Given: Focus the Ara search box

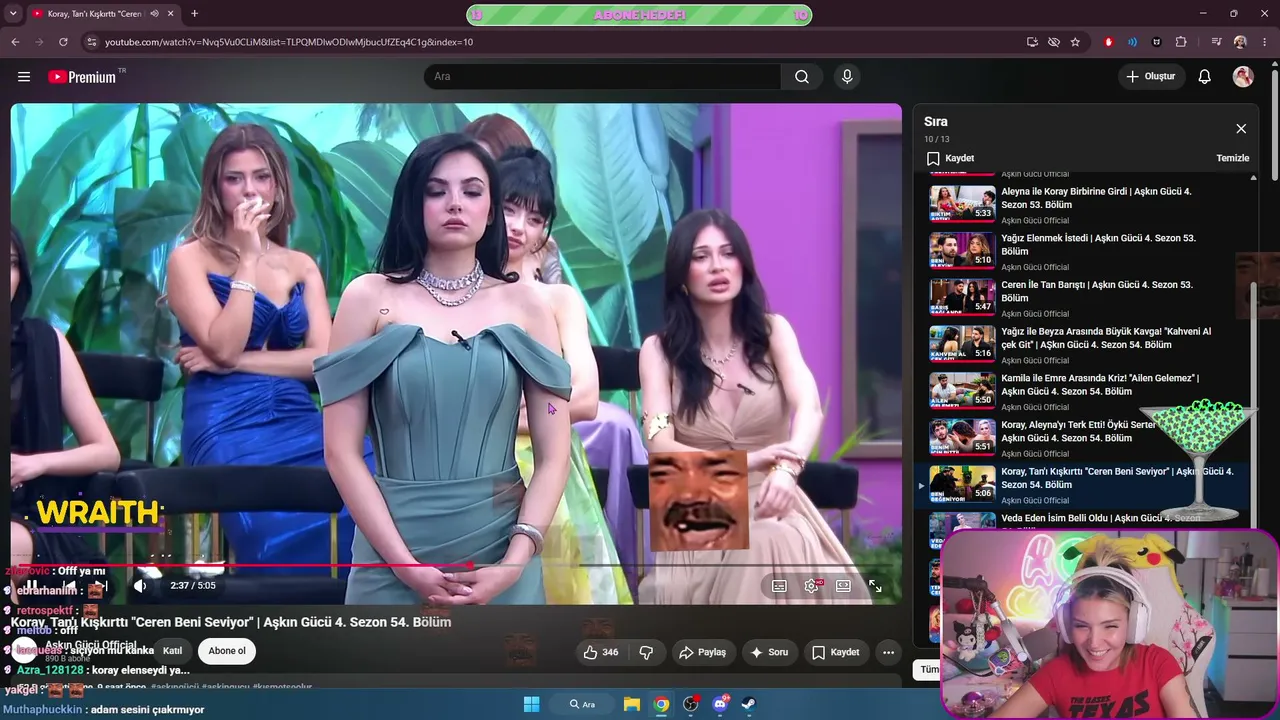Looking at the screenshot, I should 602,77.
